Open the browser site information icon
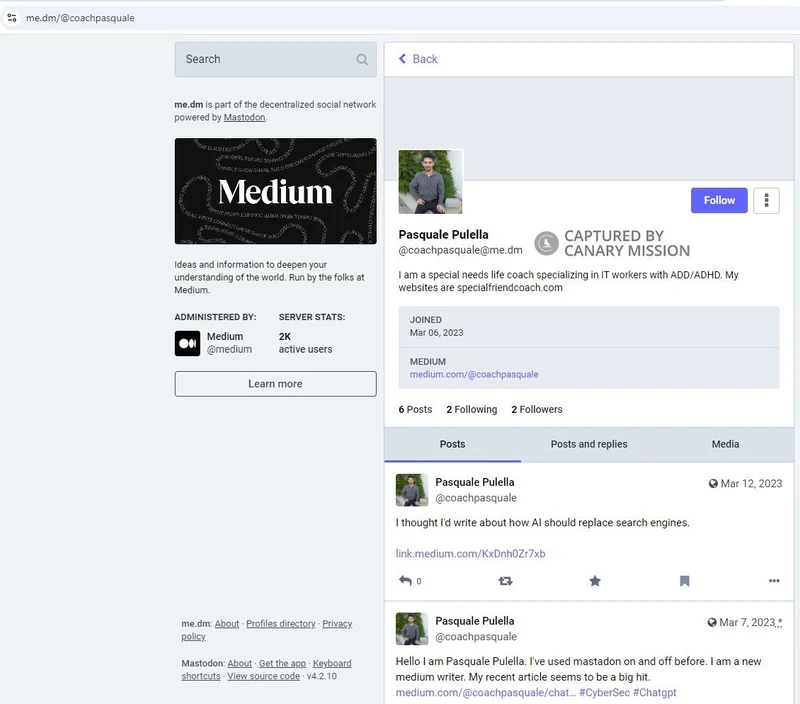 [x=12, y=18]
